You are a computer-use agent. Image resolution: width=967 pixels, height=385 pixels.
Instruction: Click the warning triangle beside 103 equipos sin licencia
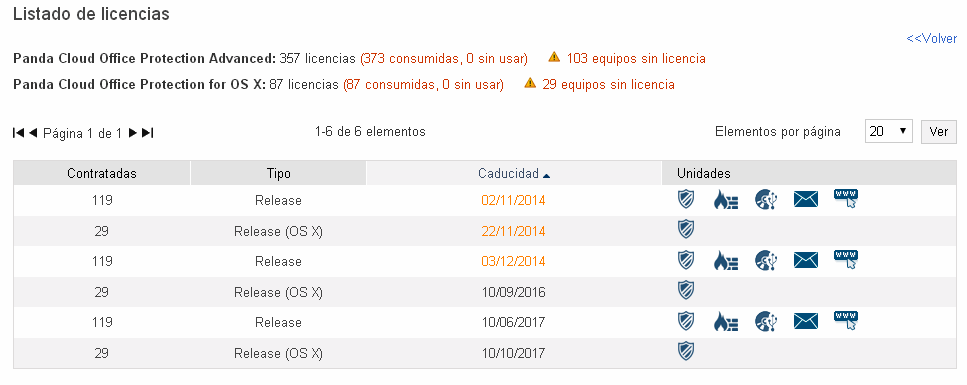pyautogui.click(x=554, y=57)
